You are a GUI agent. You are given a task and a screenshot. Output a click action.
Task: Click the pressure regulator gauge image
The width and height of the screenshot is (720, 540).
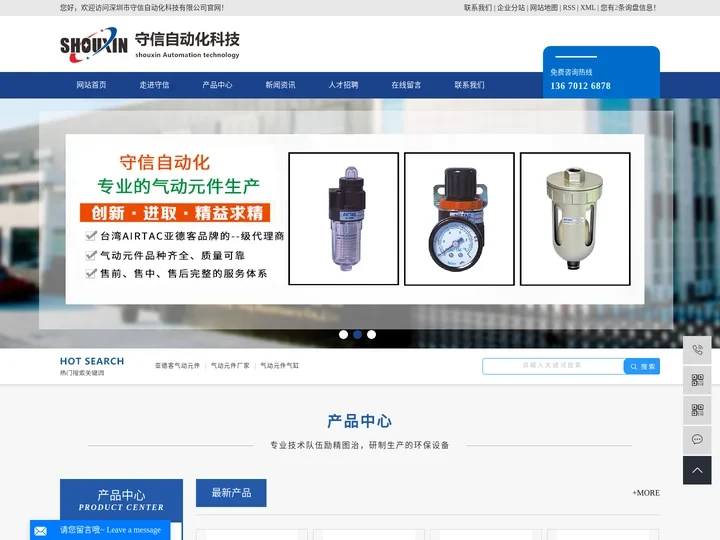point(459,219)
